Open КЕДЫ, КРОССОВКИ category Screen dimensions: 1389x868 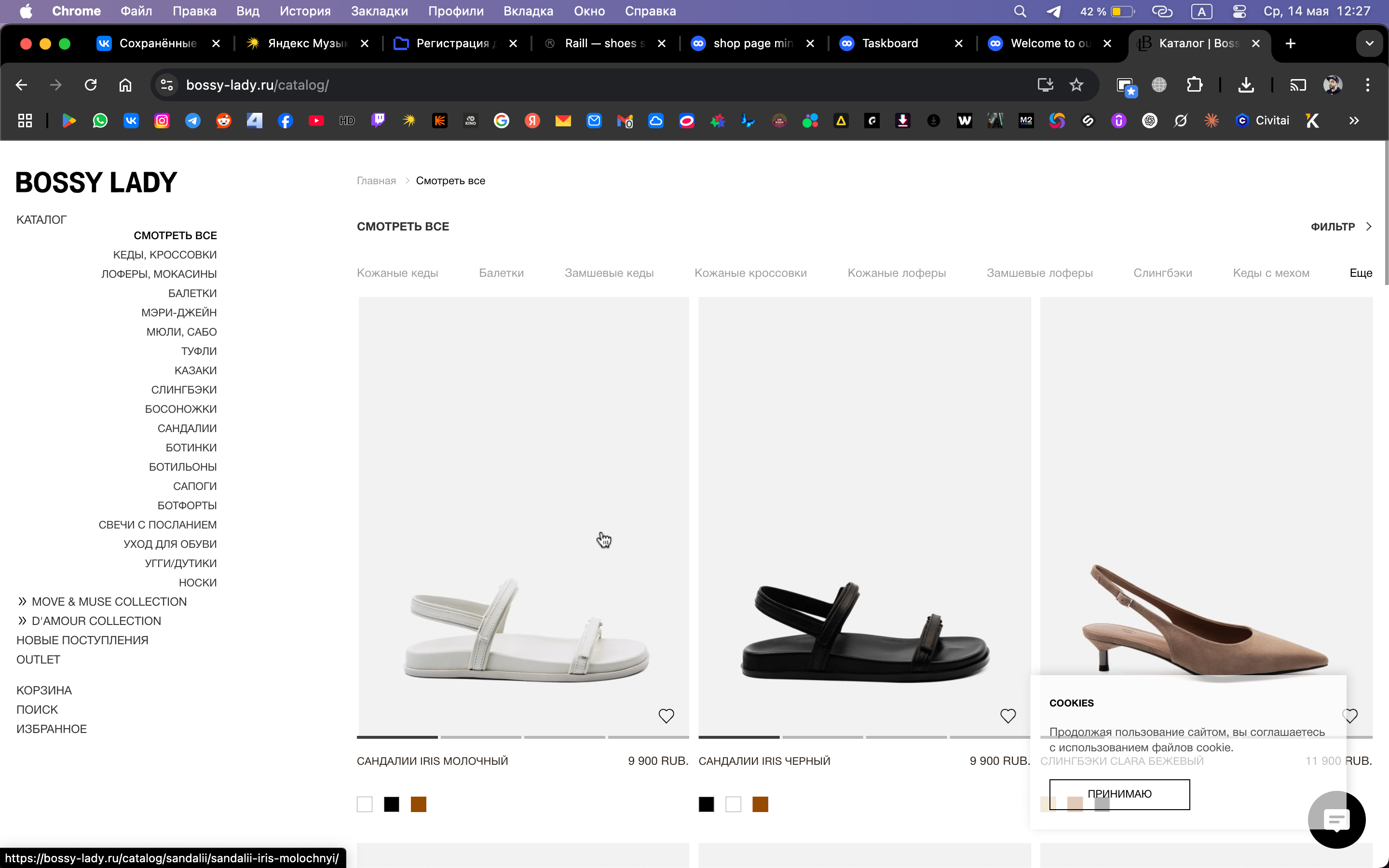click(x=165, y=255)
